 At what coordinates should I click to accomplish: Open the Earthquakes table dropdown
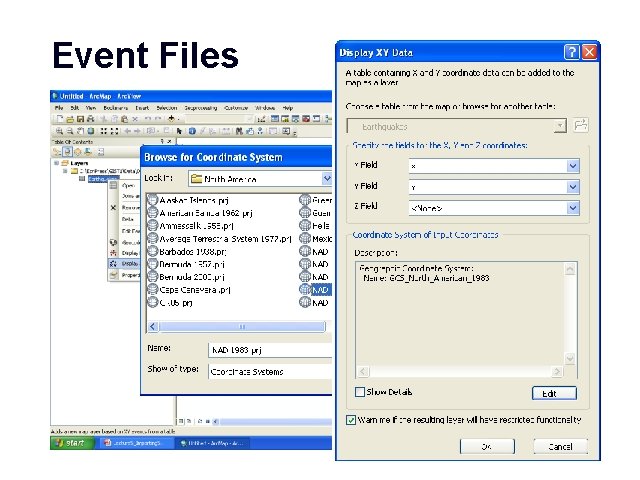click(560, 126)
